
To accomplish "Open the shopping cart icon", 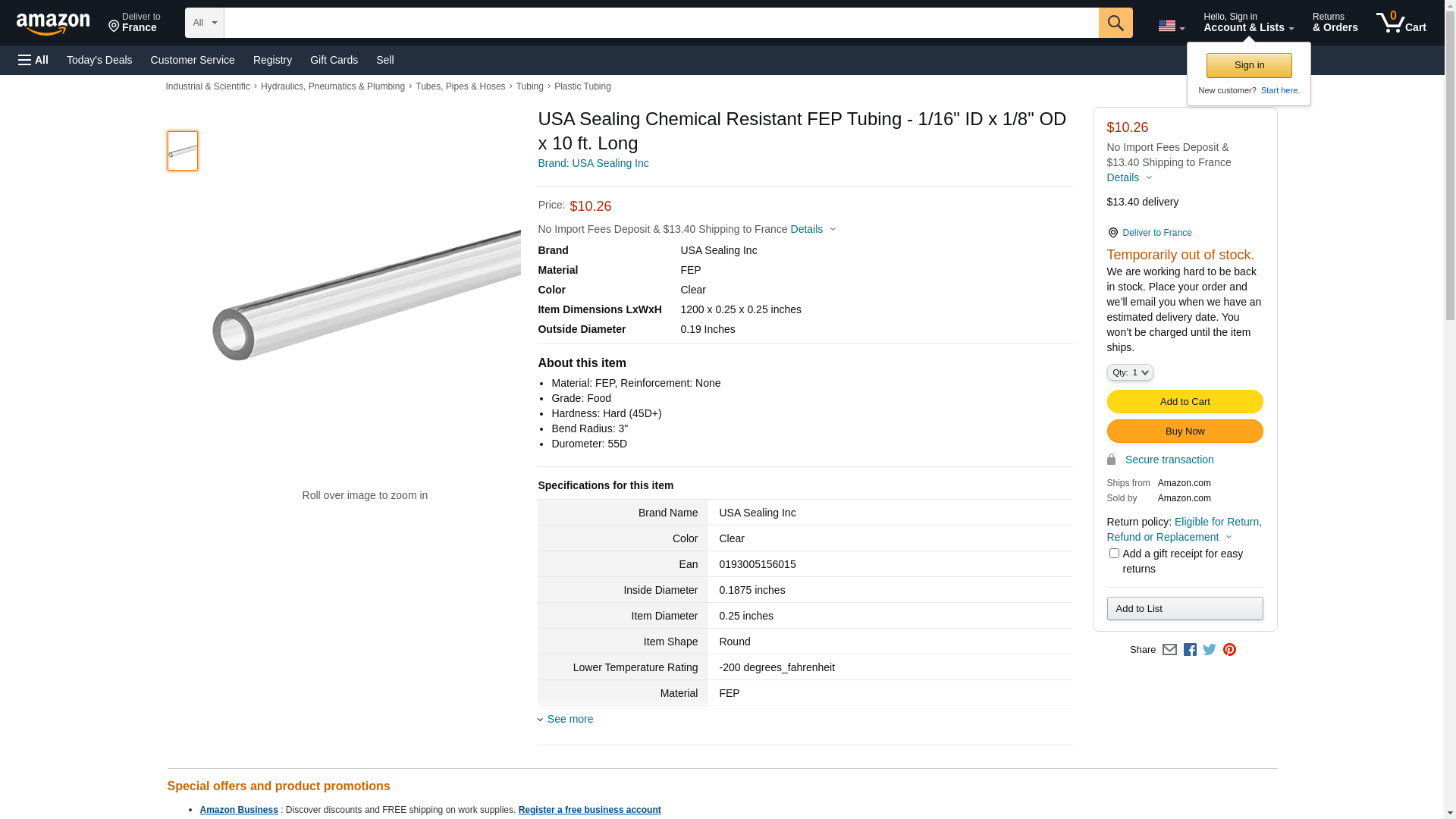I will (x=1401, y=23).
